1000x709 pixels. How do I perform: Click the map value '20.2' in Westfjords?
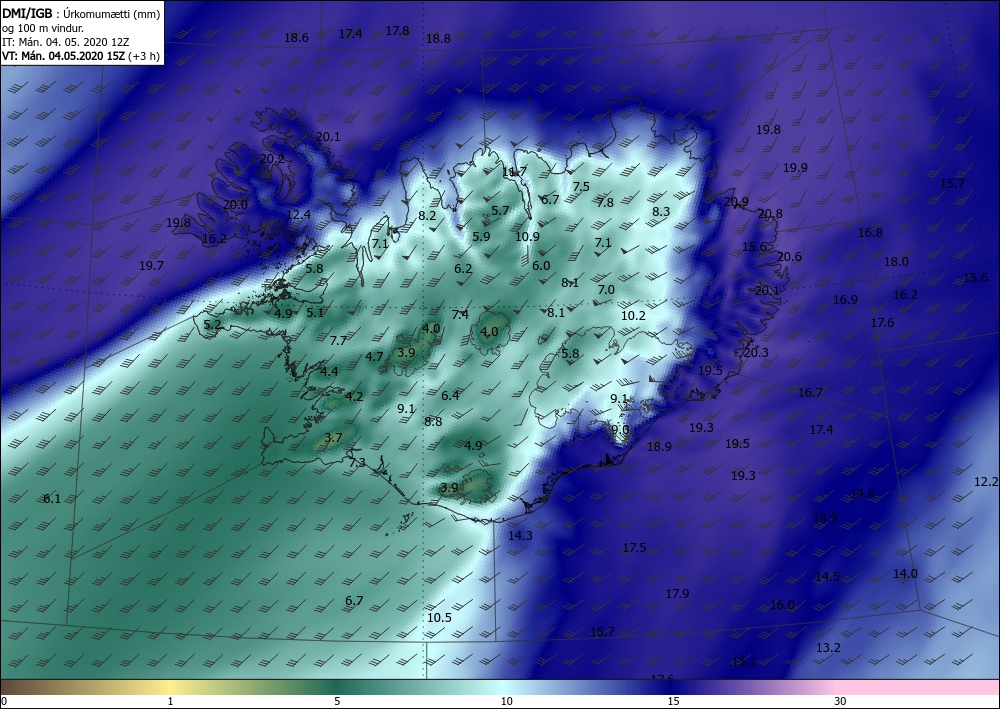(x=272, y=158)
